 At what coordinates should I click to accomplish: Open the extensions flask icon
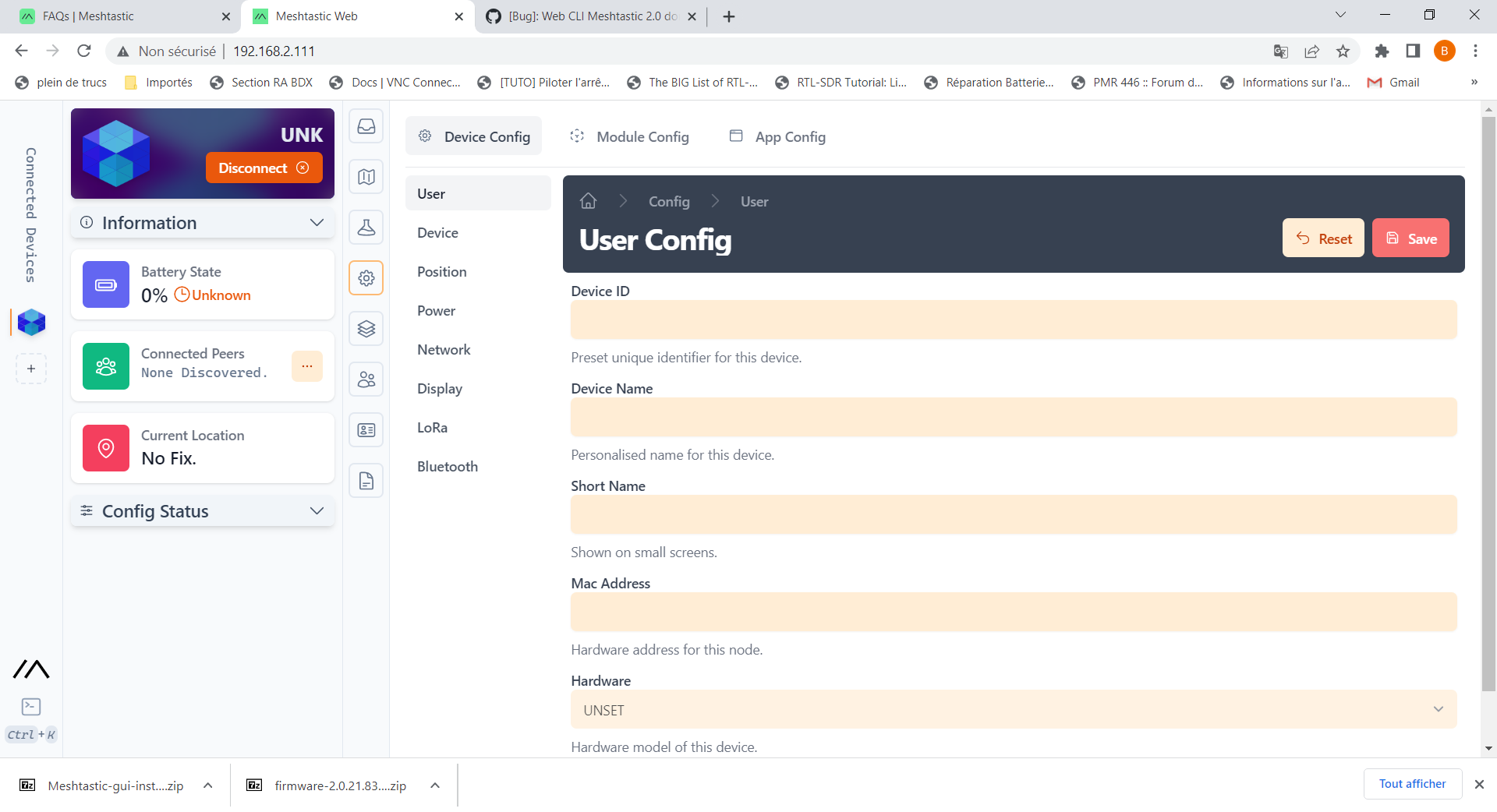pyautogui.click(x=366, y=228)
